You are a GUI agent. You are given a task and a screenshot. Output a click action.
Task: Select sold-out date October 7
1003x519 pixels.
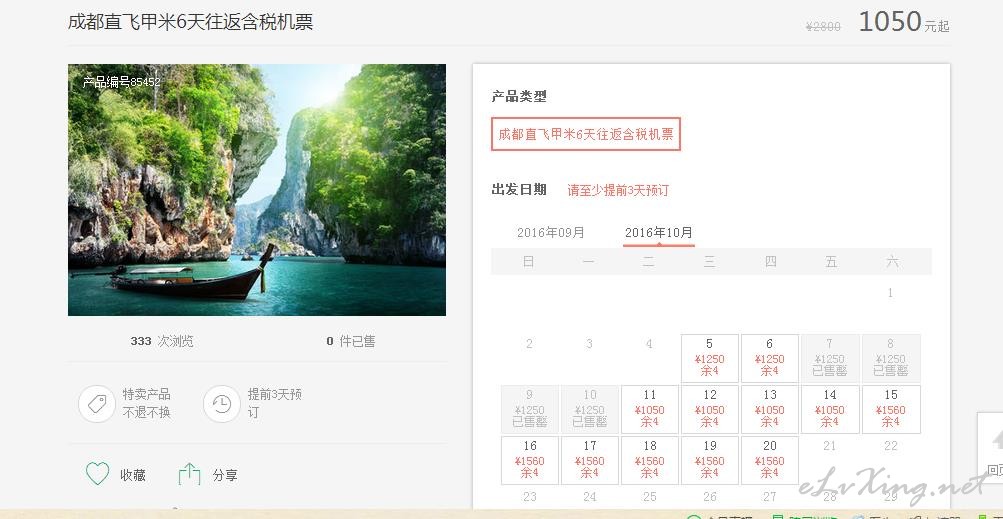(x=829, y=358)
